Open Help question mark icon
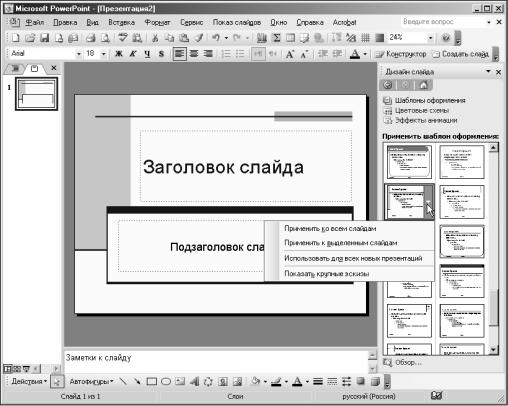The height and width of the screenshot is (406, 508). (446, 38)
